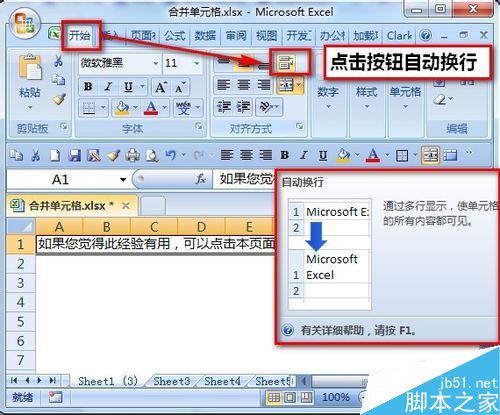Screen dimensions: 500x415
Task: Click the Wrap Text button in ribbon
Action: coord(285,62)
